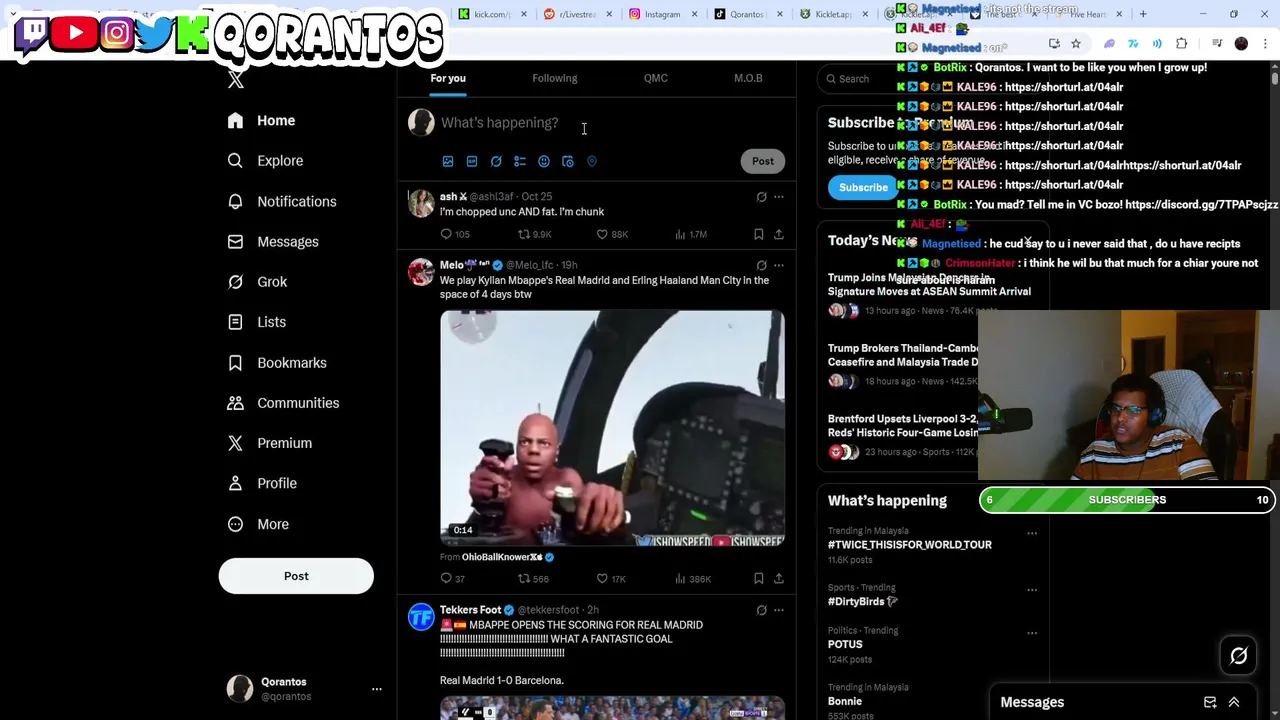This screenshot has height=720, width=1280.
Task: Open Tekkers Foot profile name link
Action: click(x=470, y=610)
